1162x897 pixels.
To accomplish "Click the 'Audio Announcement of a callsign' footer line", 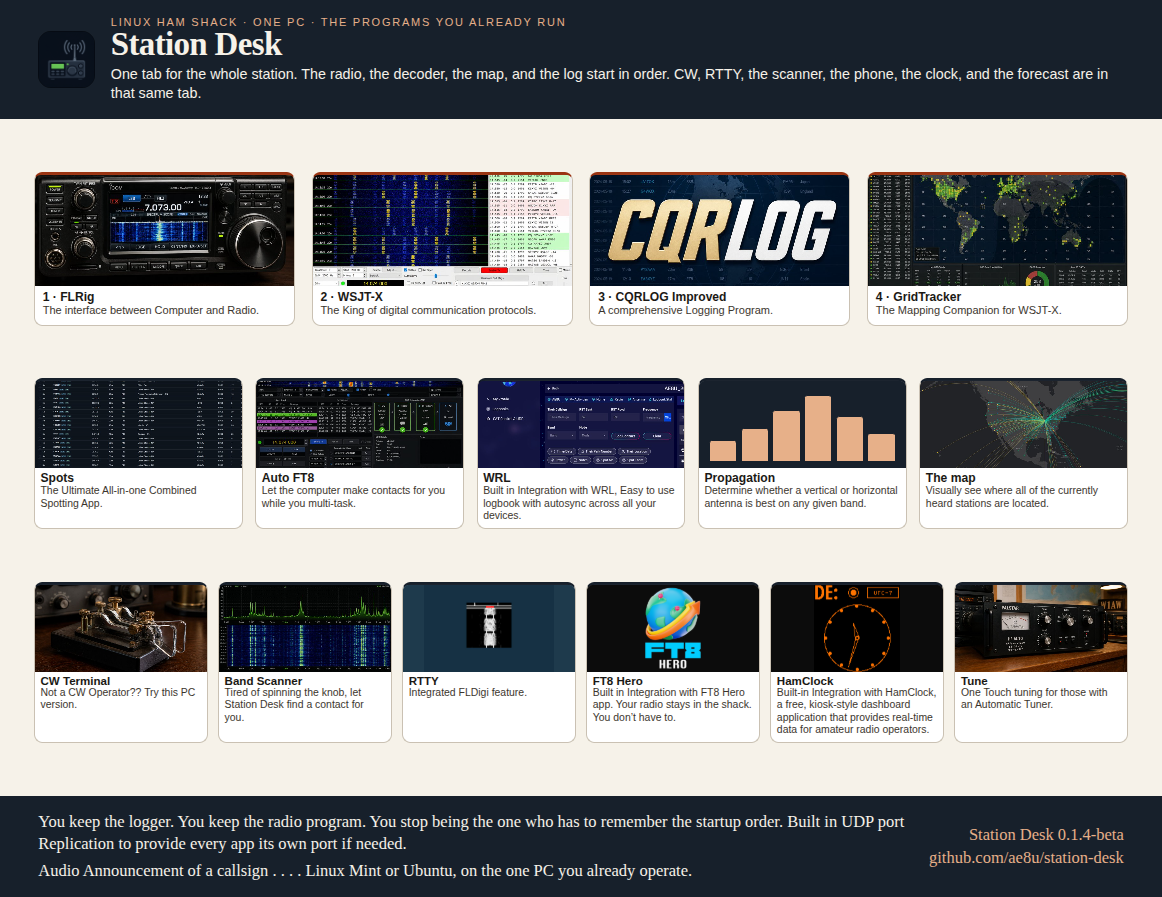I will pyautogui.click(x=365, y=870).
